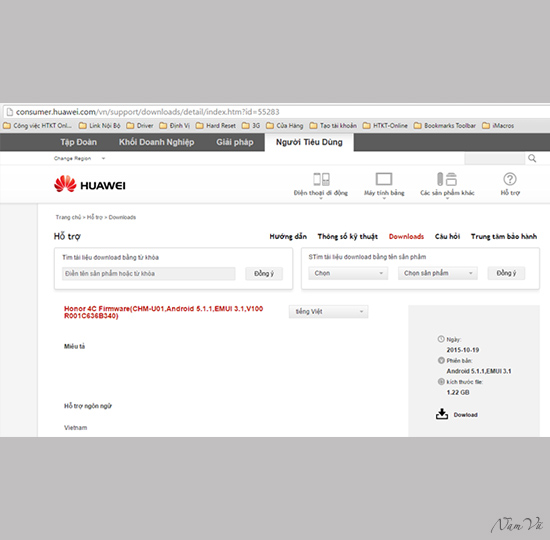Click Đồng ý button for product search
The width and height of the screenshot is (550, 540).
click(506, 273)
